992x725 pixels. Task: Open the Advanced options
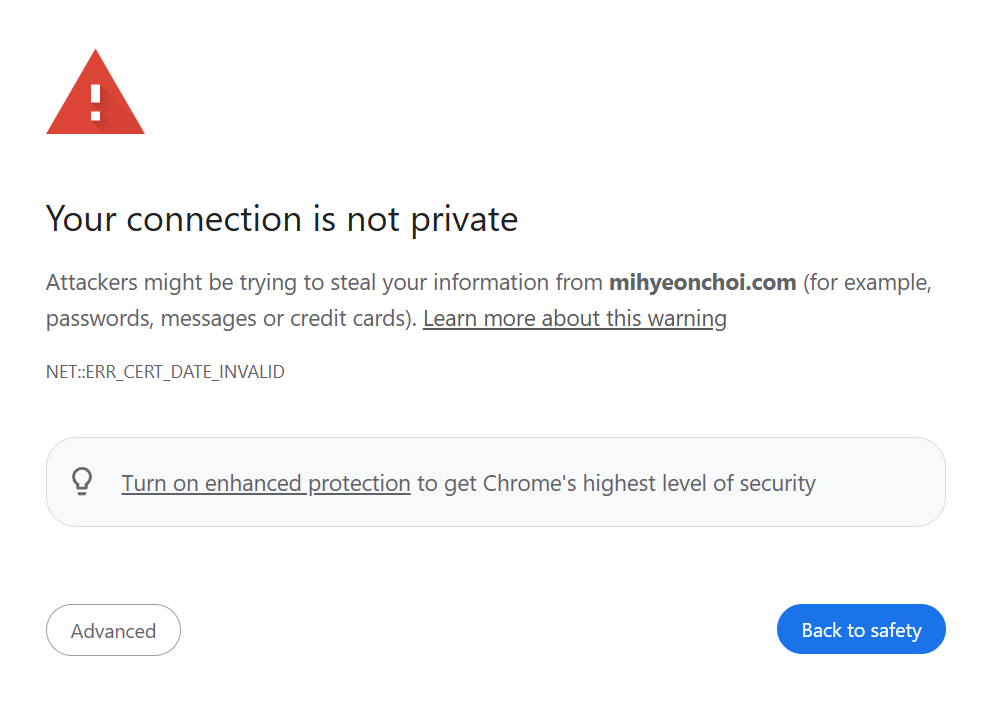click(113, 631)
